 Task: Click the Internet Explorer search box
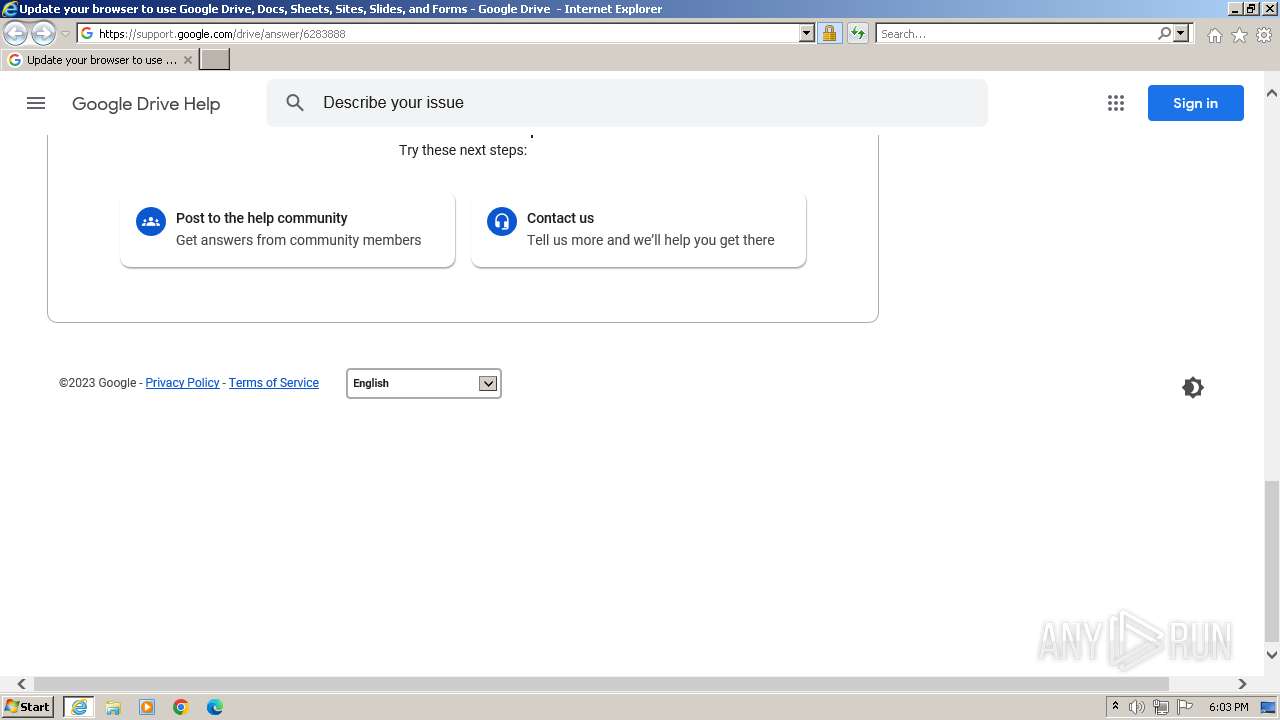click(1015, 34)
